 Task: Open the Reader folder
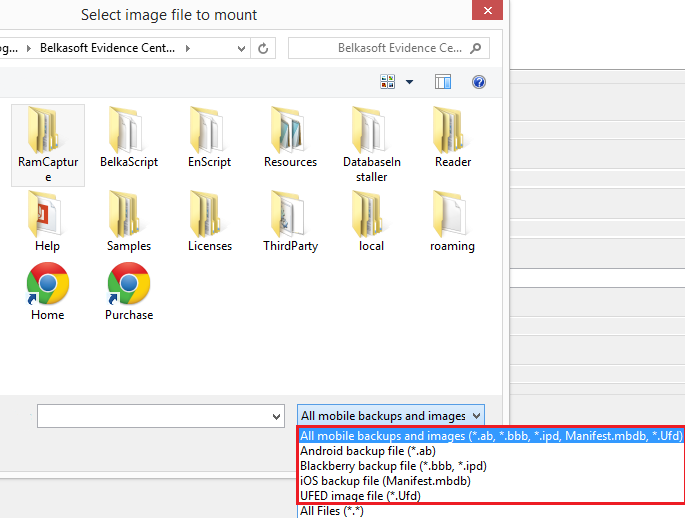click(x=453, y=138)
